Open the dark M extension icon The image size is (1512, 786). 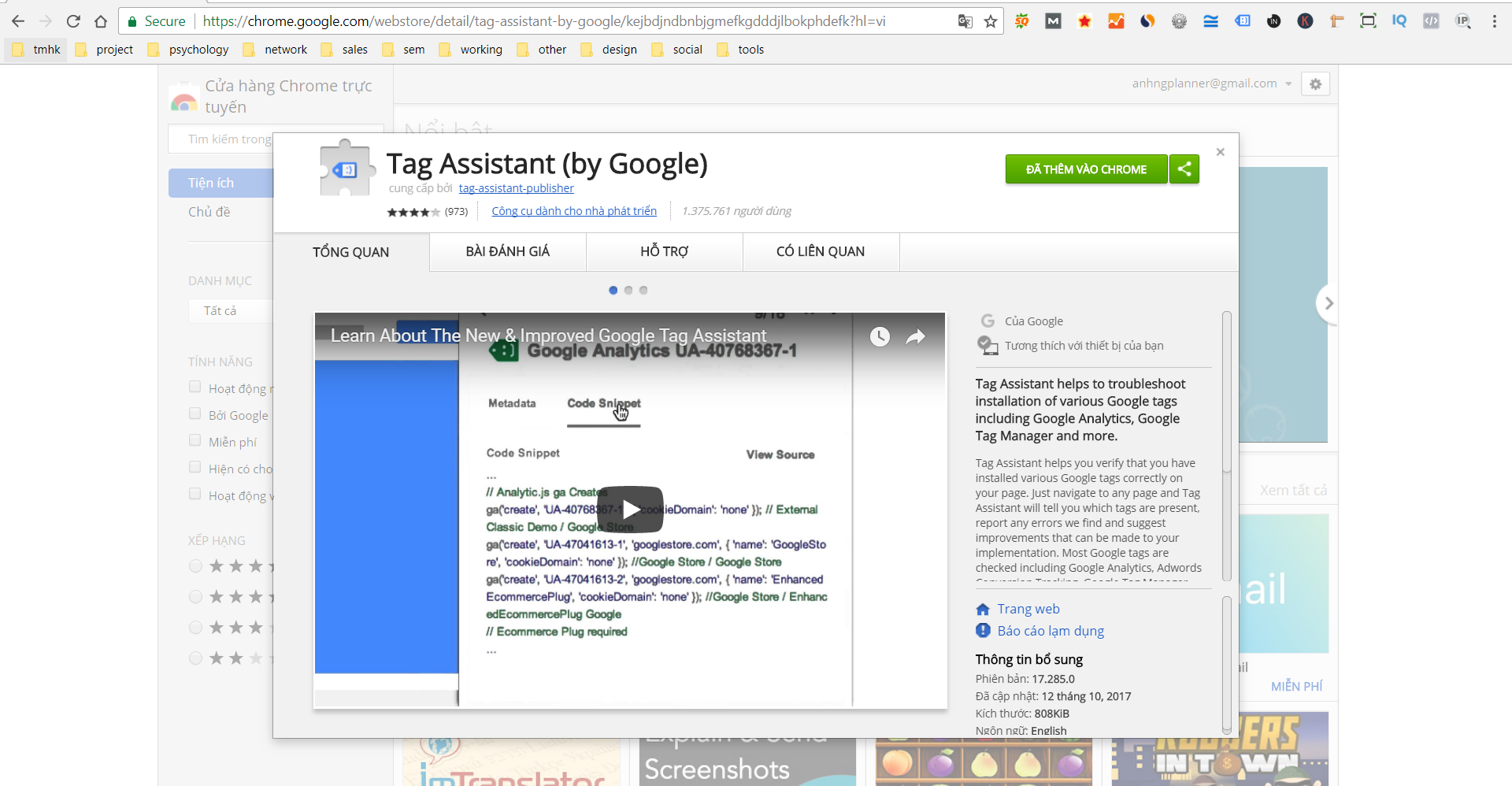[1054, 21]
